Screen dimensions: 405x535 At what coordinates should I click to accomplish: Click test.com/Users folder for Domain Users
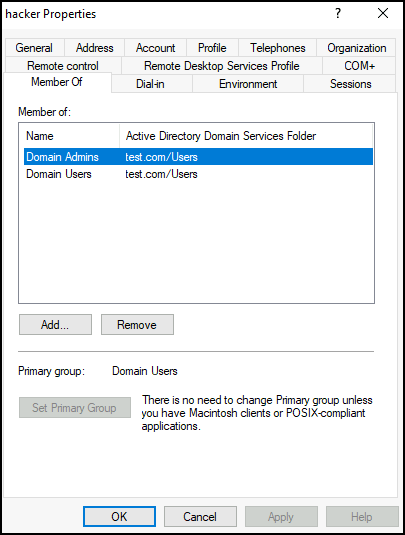coord(161,174)
